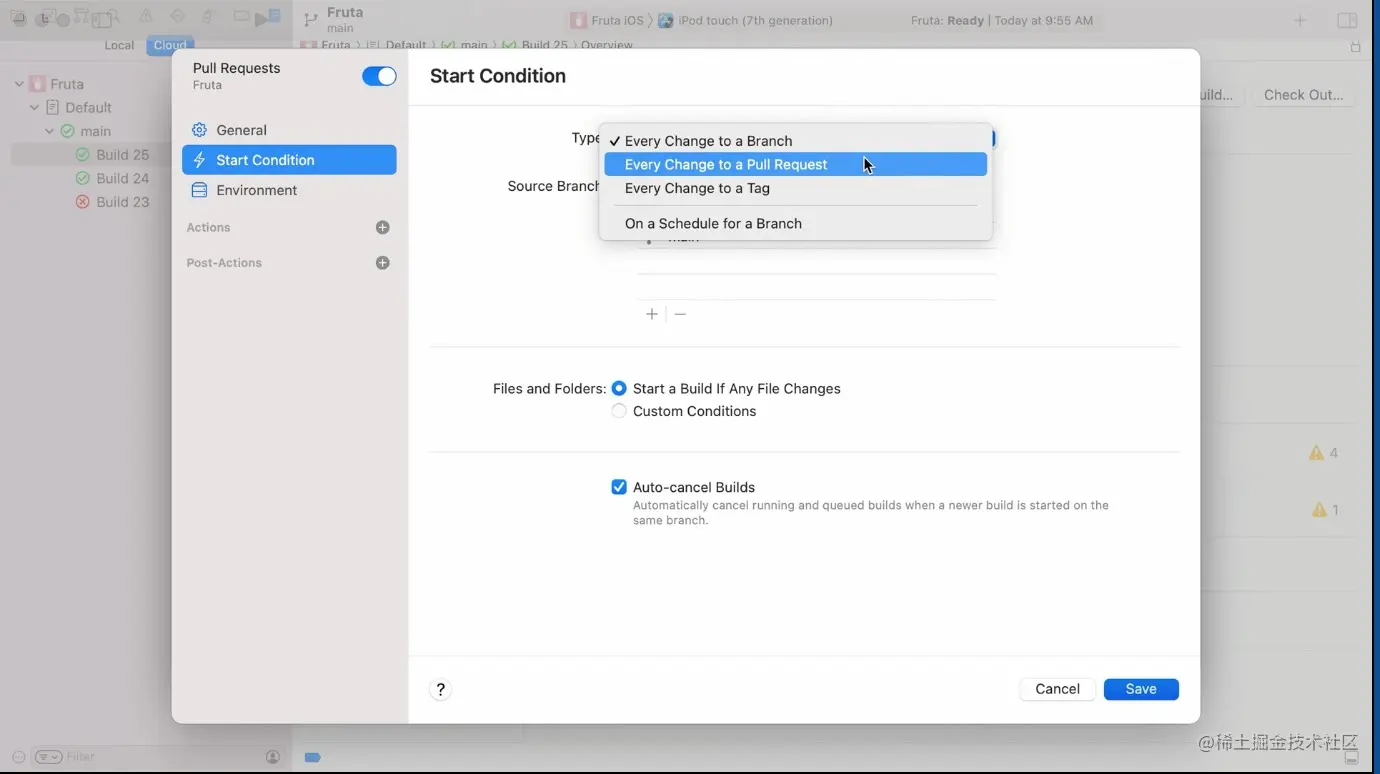The image size is (1380, 774).
Task: Open the test navigator diamond icon
Action: click(x=178, y=17)
